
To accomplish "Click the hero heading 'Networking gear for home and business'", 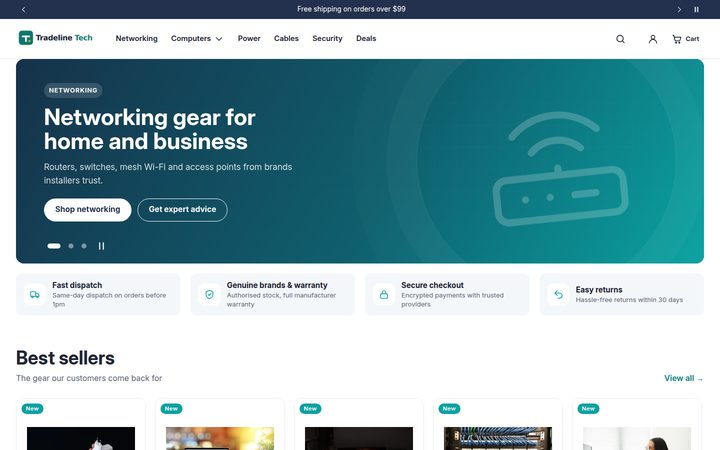I will [150, 129].
